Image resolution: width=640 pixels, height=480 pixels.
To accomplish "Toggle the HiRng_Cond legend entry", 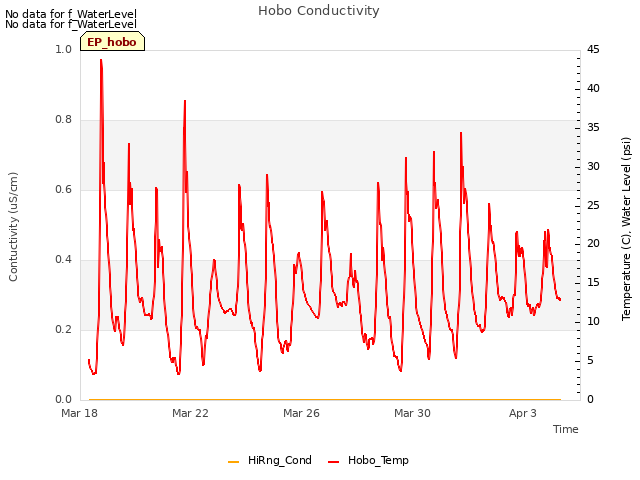I will (270, 460).
